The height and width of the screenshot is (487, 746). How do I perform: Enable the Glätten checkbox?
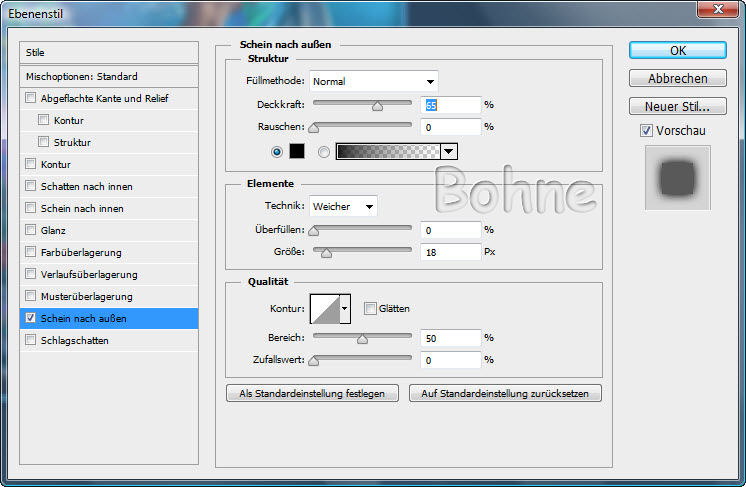(x=370, y=309)
